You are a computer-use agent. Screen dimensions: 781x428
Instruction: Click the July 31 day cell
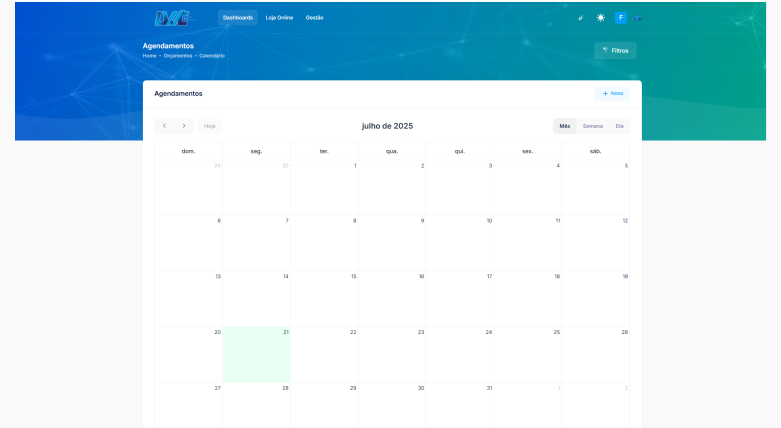click(x=460, y=405)
